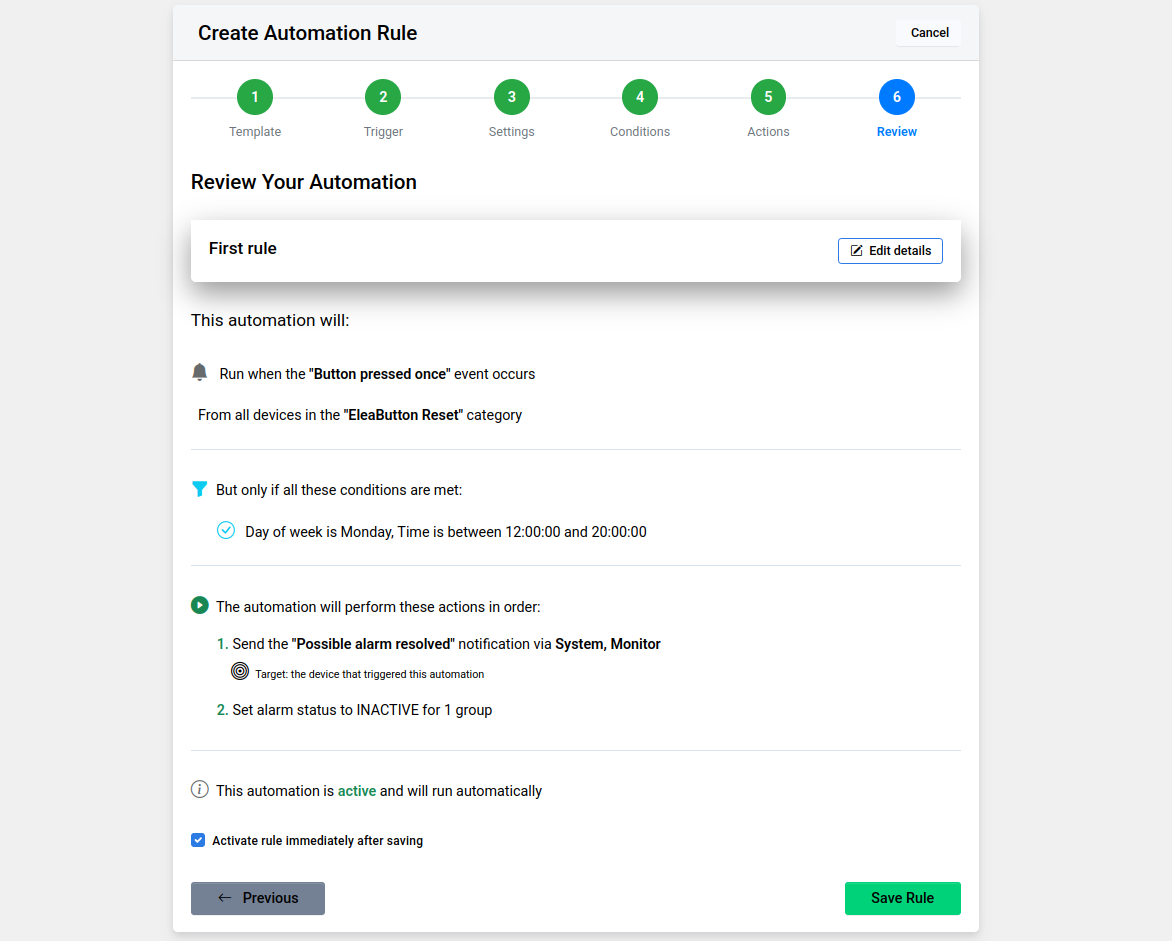Open step 3 Settings

tap(511, 97)
